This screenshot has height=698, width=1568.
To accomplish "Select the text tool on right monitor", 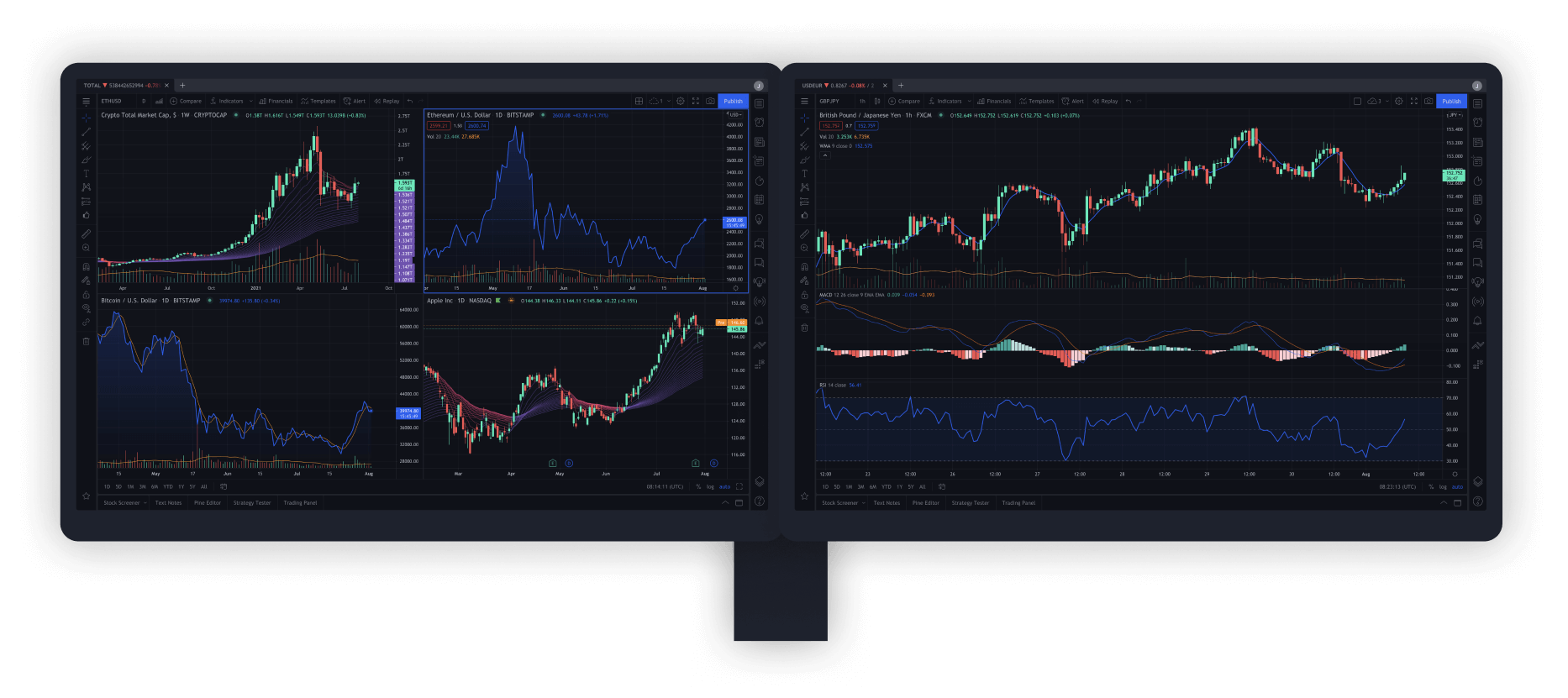I will pos(804,174).
